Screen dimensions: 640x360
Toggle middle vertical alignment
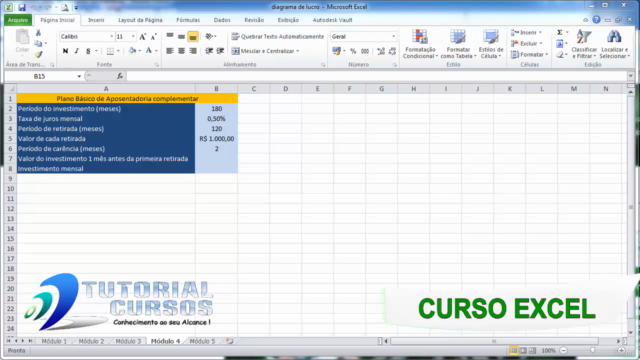point(181,37)
